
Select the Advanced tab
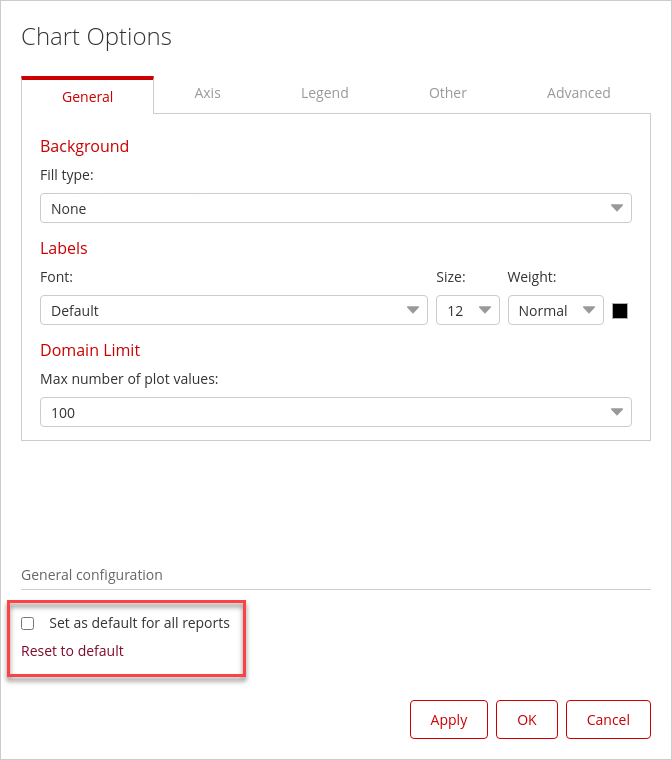pos(578,93)
